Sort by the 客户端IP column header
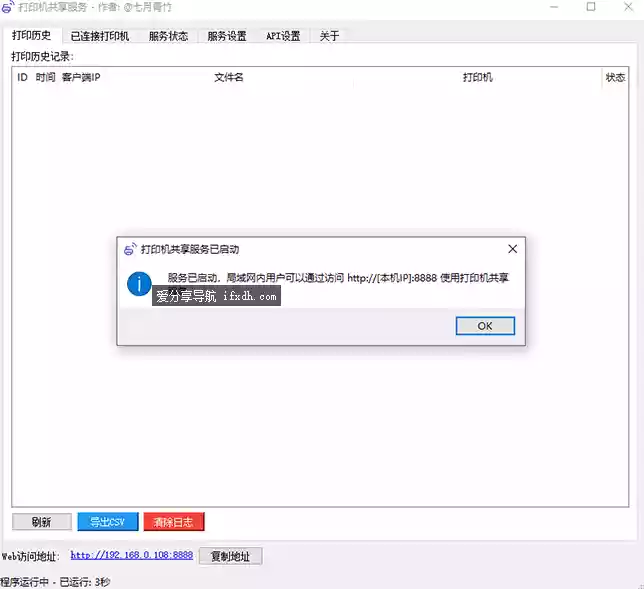This screenshot has width=644, height=589. 81,77
